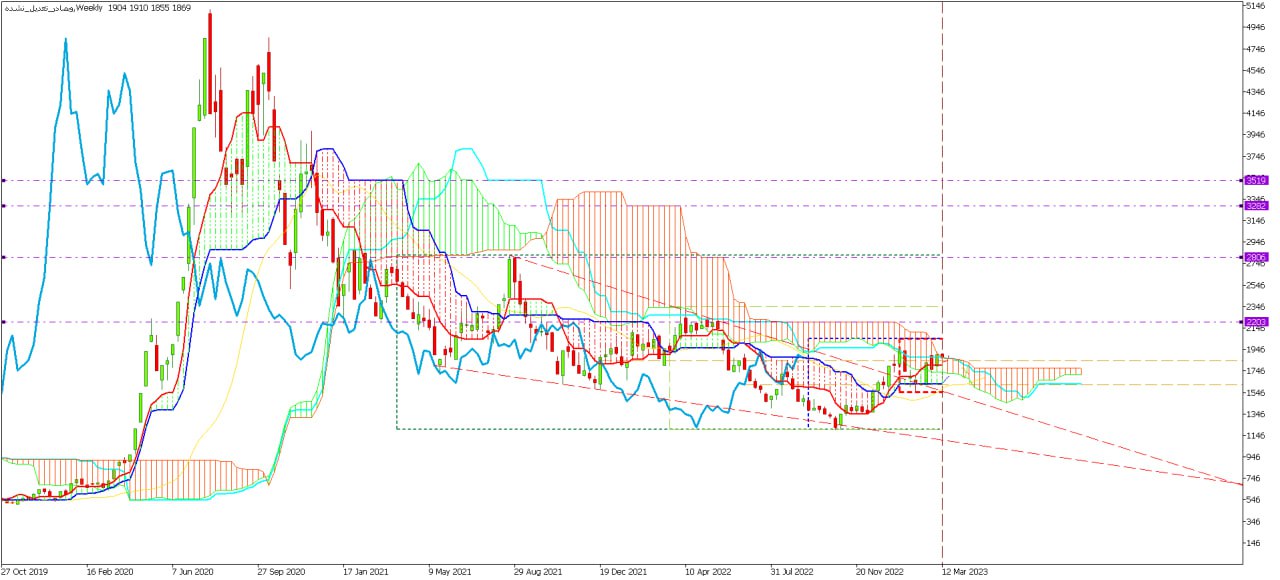Viewport: 1280px width, 580px height.
Task: Click the left endpoint handle of the 2203 line
Action: tap(4, 322)
